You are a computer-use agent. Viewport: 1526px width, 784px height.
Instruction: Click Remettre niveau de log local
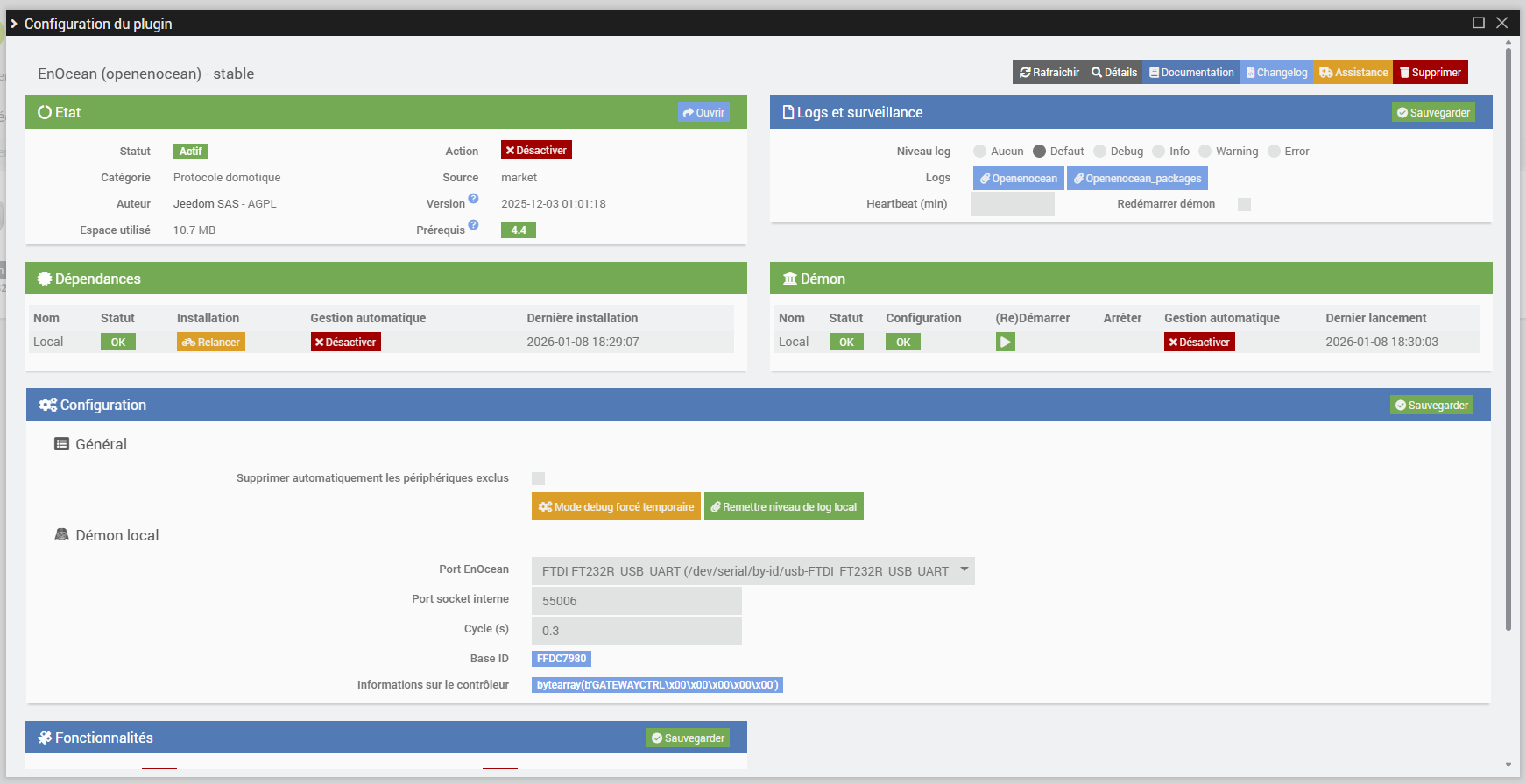pos(784,507)
